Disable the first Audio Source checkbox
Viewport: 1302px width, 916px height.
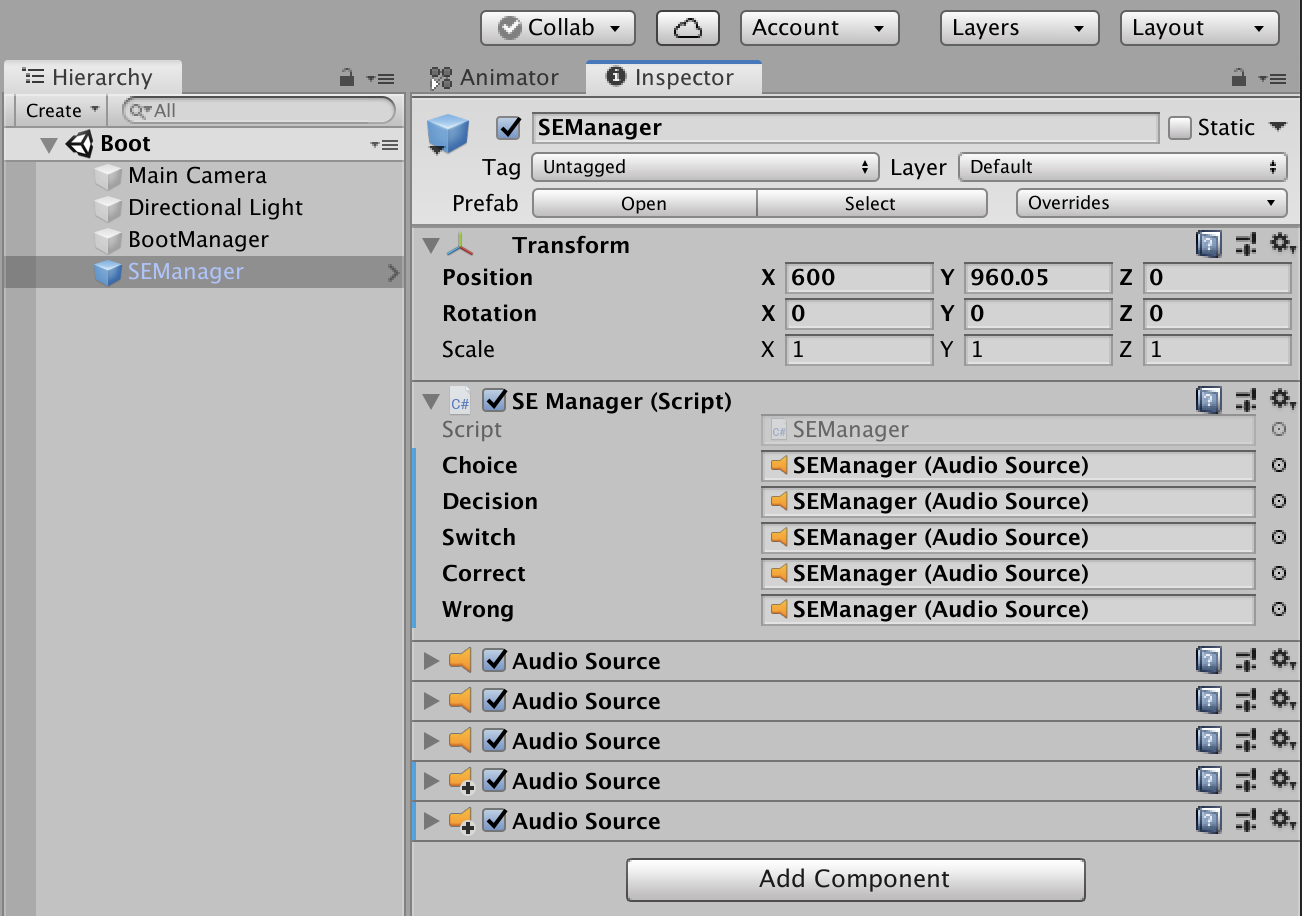click(x=494, y=660)
